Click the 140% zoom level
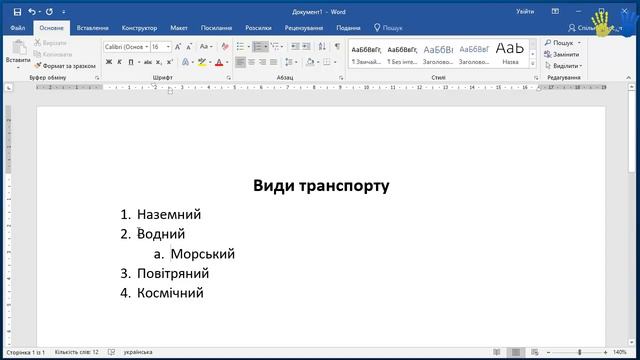Screen dimensions: 640x360 pos(620,352)
